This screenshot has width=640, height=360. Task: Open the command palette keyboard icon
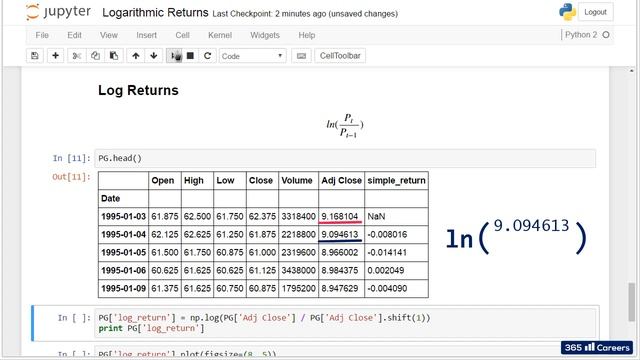[x=301, y=56]
